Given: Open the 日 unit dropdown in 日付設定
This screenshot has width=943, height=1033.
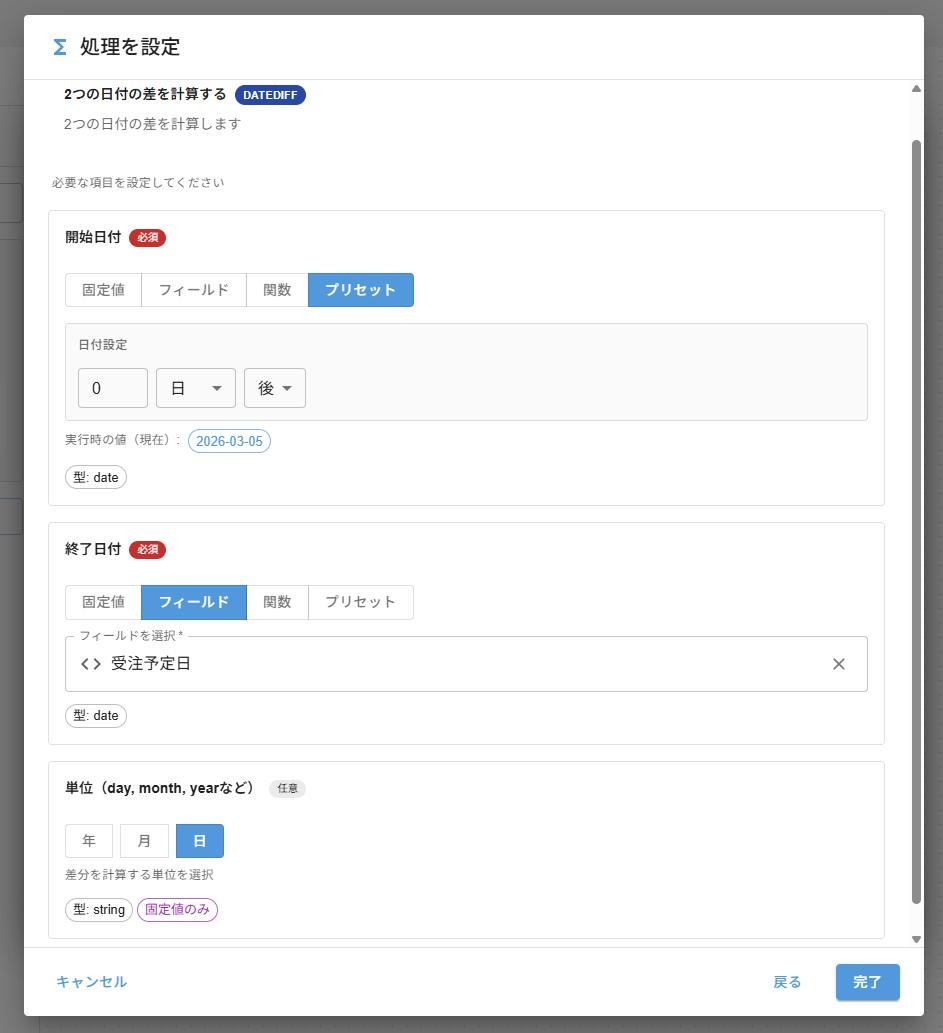Looking at the screenshot, I should click(x=195, y=388).
